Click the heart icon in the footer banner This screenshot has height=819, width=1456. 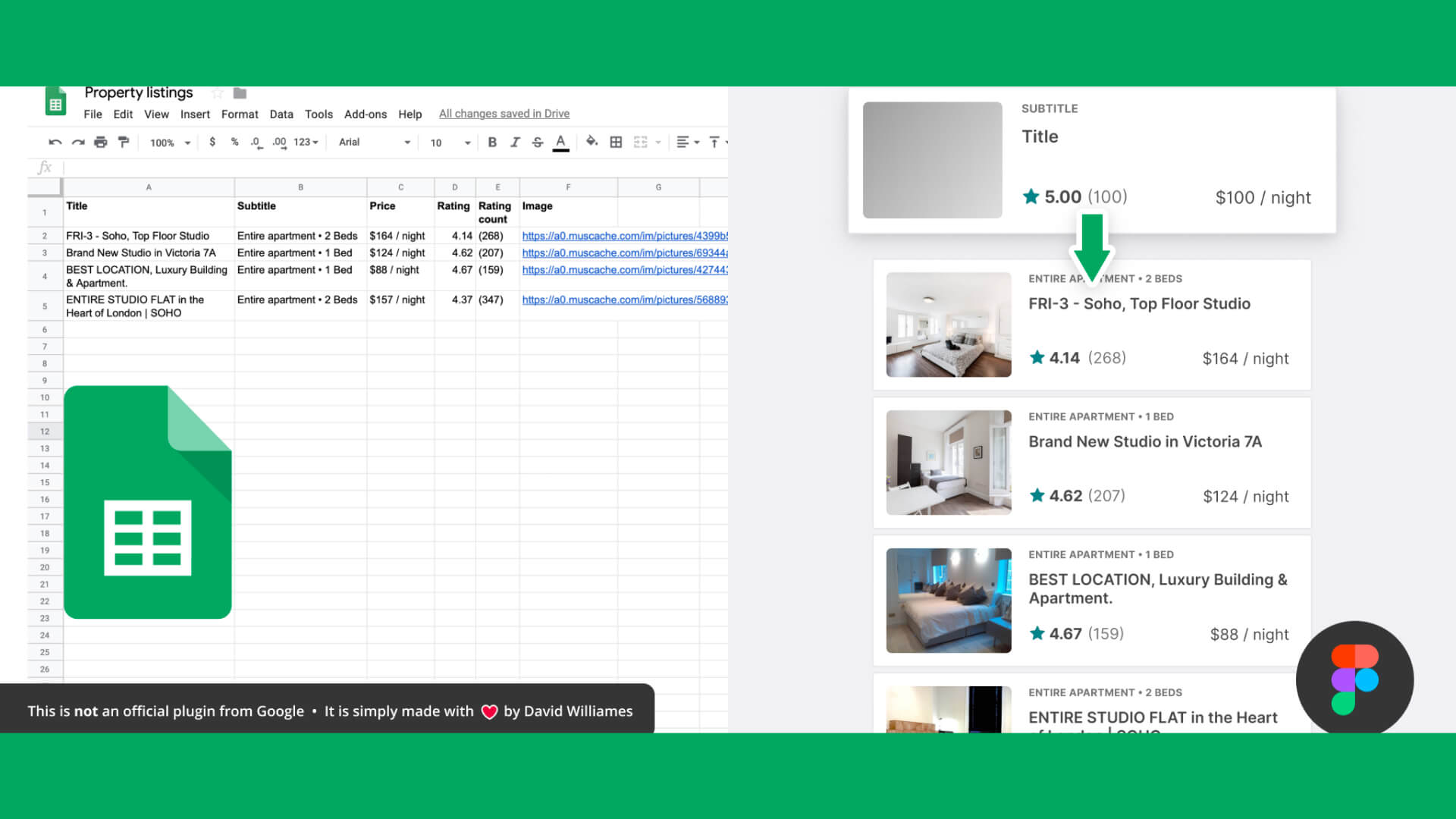point(489,711)
